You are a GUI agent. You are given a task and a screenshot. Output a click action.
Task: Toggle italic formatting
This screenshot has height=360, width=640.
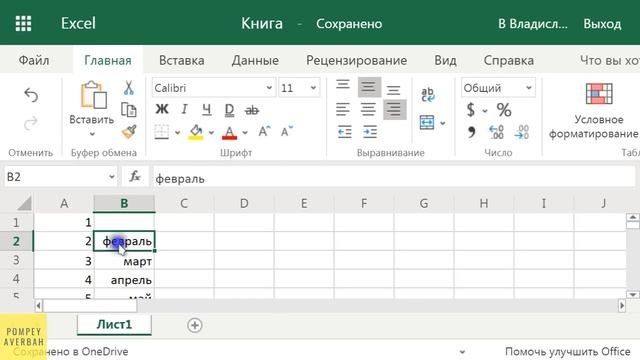(184, 109)
